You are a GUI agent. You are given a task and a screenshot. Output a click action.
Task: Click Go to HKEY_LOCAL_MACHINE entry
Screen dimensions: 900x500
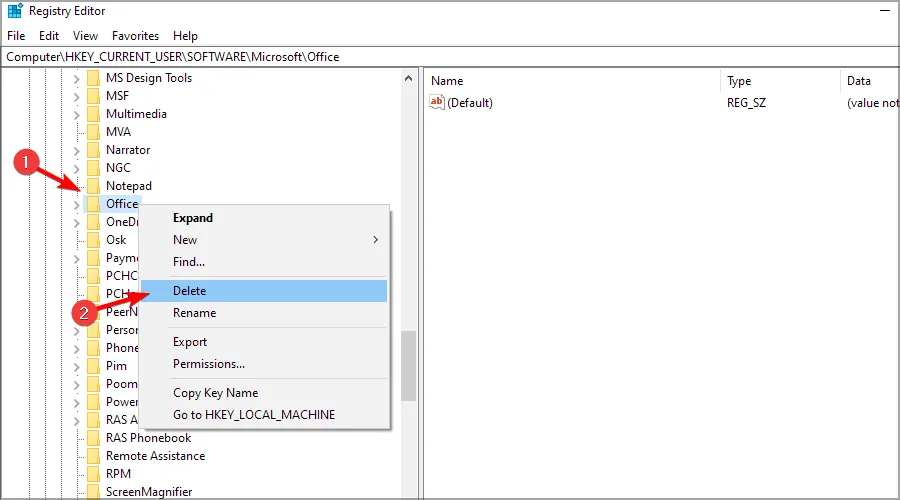pos(254,415)
